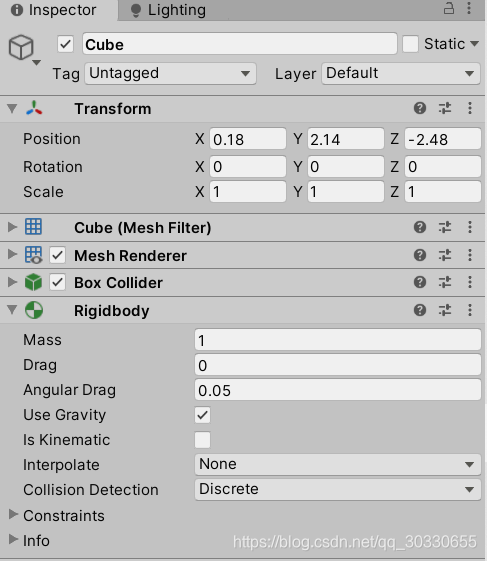Open Transform preset settings icon
Viewport: 487px width, 561px height.
445,108
